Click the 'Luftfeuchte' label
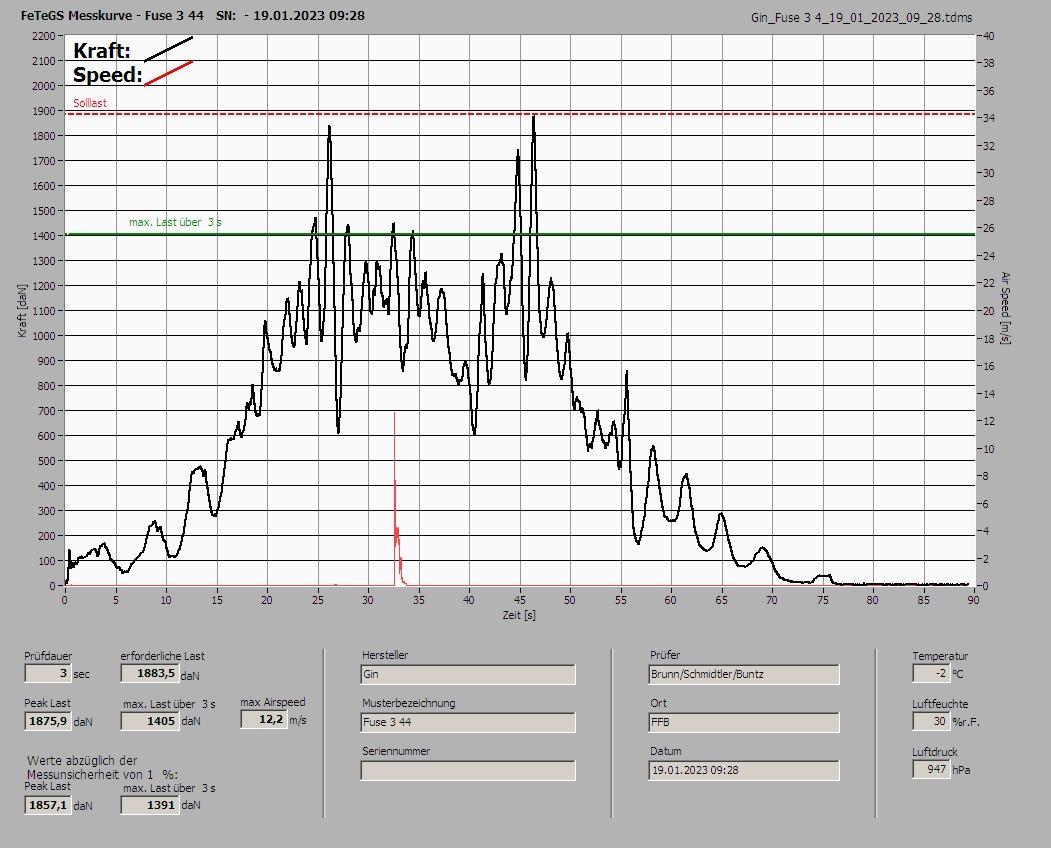Screen dimensions: 1051x848 [940, 705]
